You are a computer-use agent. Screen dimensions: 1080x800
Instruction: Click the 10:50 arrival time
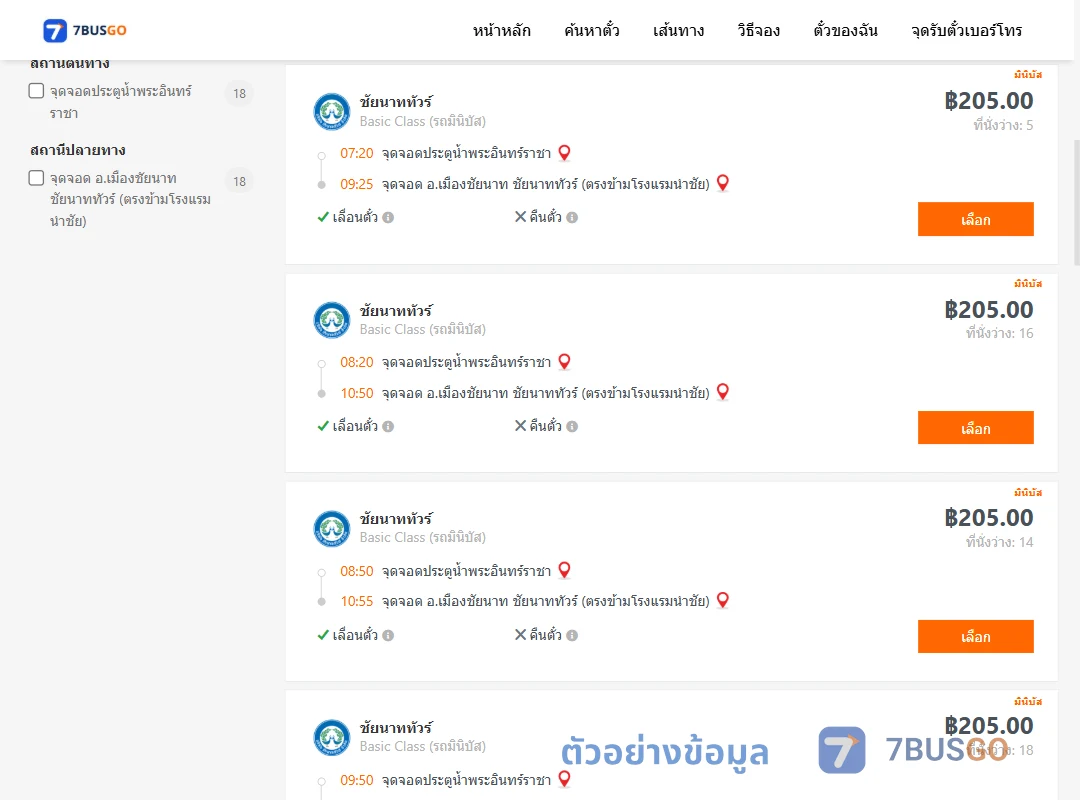(357, 393)
